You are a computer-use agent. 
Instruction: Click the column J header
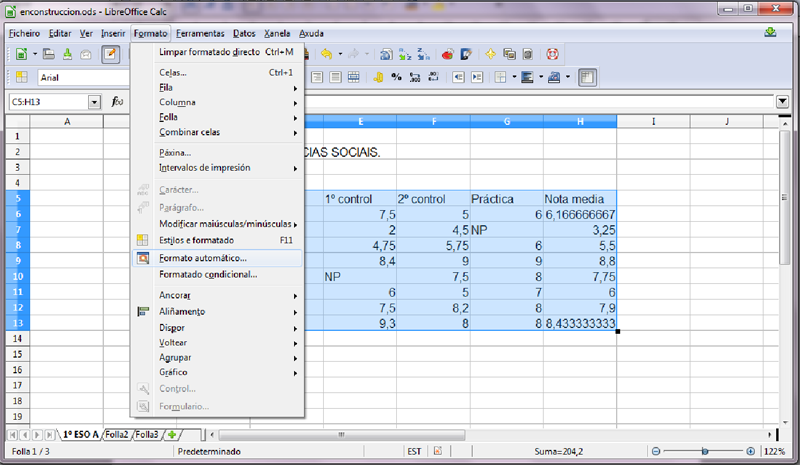pos(727,121)
